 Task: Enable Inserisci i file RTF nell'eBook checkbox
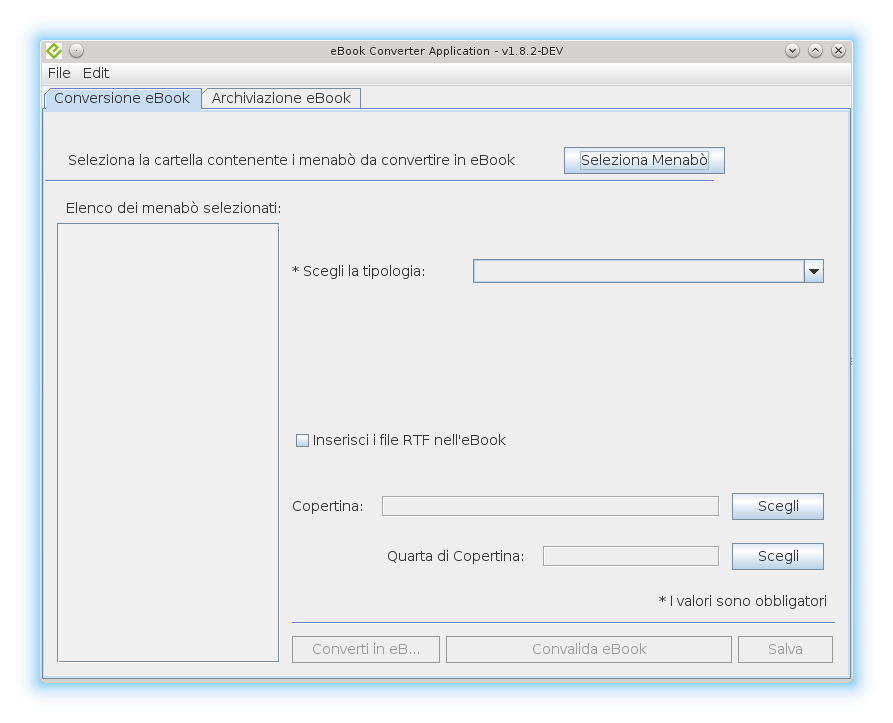pyautogui.click(x=303, y=440)
